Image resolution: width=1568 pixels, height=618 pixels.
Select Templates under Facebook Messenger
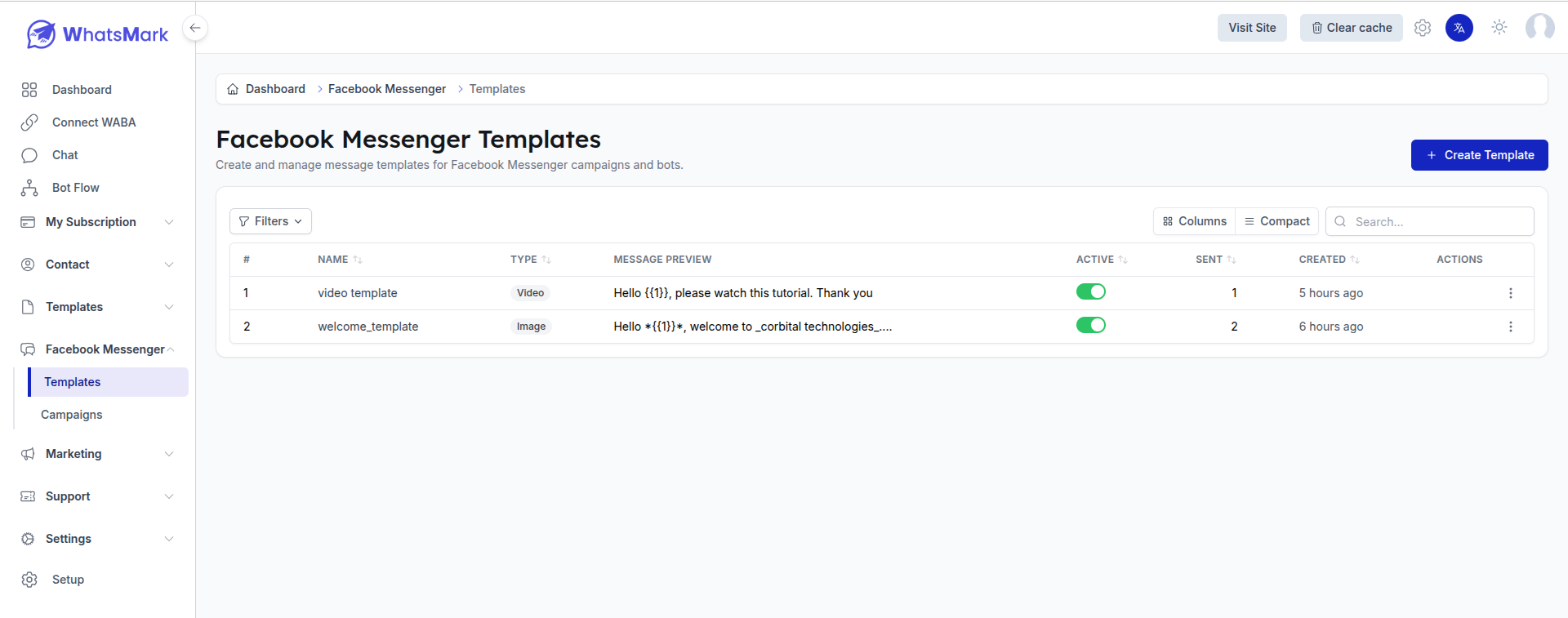pos(109,382)
